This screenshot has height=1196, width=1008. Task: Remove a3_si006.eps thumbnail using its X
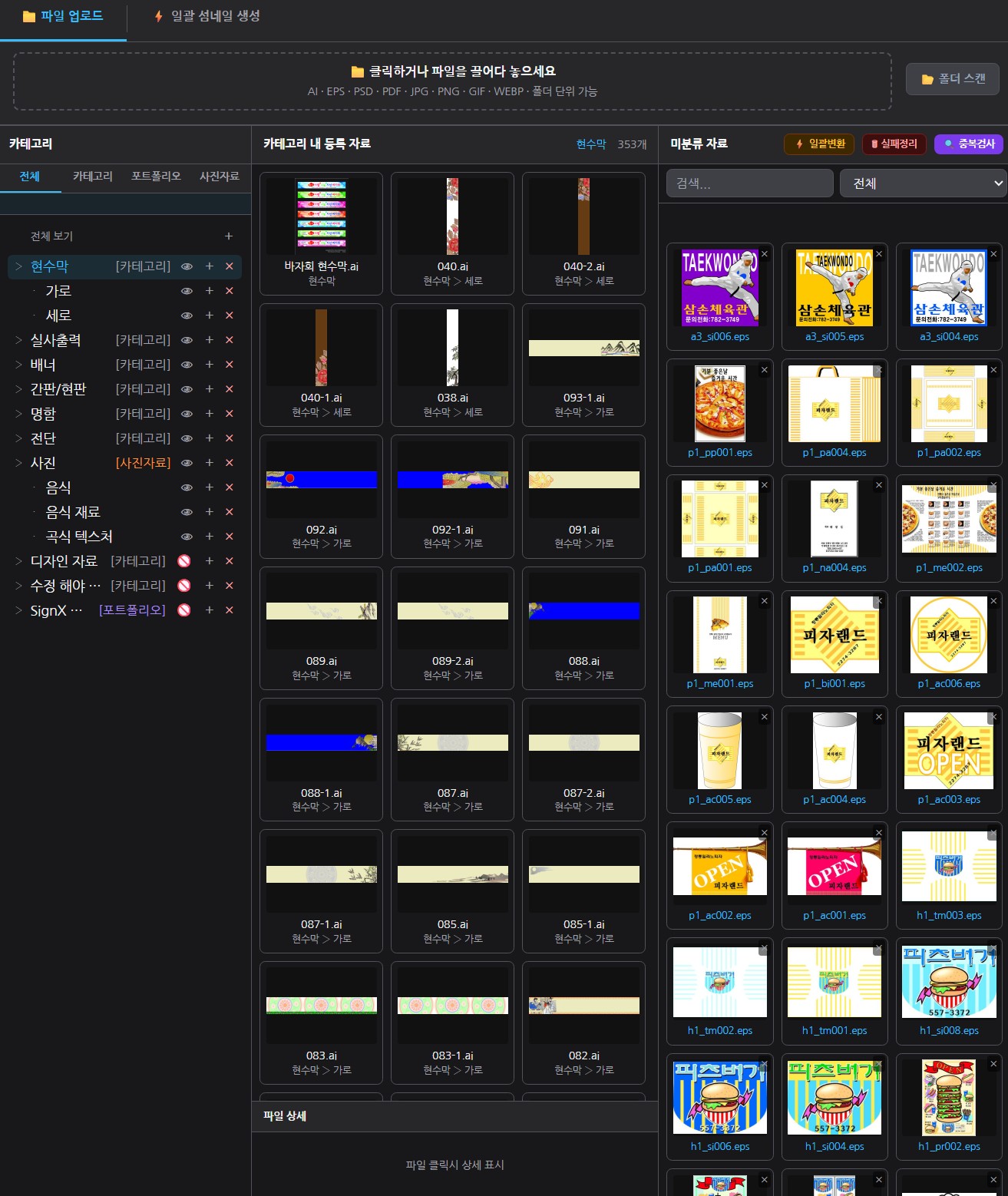tap(764, 254)
